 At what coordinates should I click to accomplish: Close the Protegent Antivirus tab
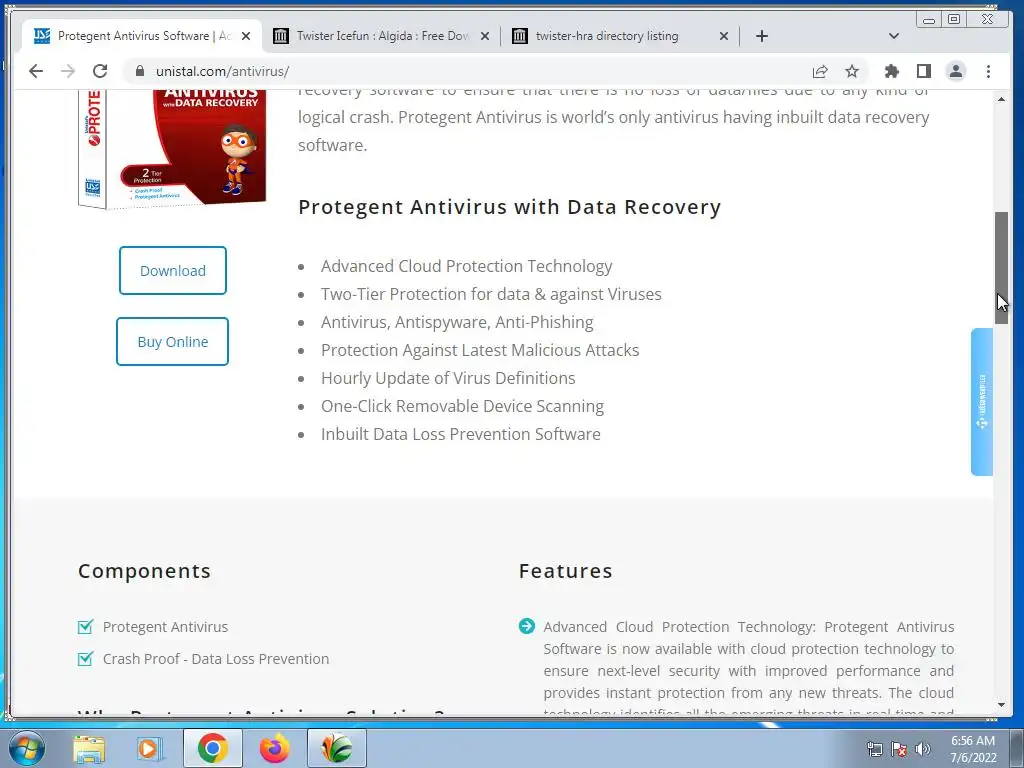[246, 36]
